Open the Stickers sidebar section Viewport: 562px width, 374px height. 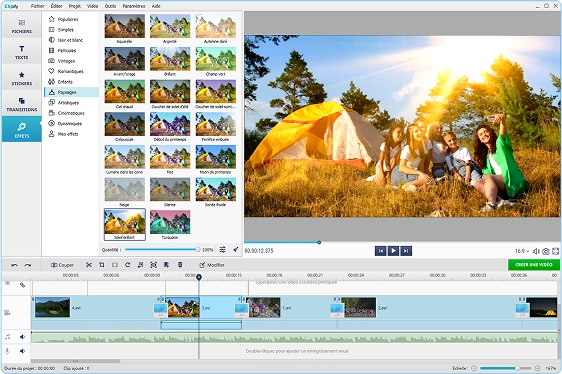click(x=22, y=79)
